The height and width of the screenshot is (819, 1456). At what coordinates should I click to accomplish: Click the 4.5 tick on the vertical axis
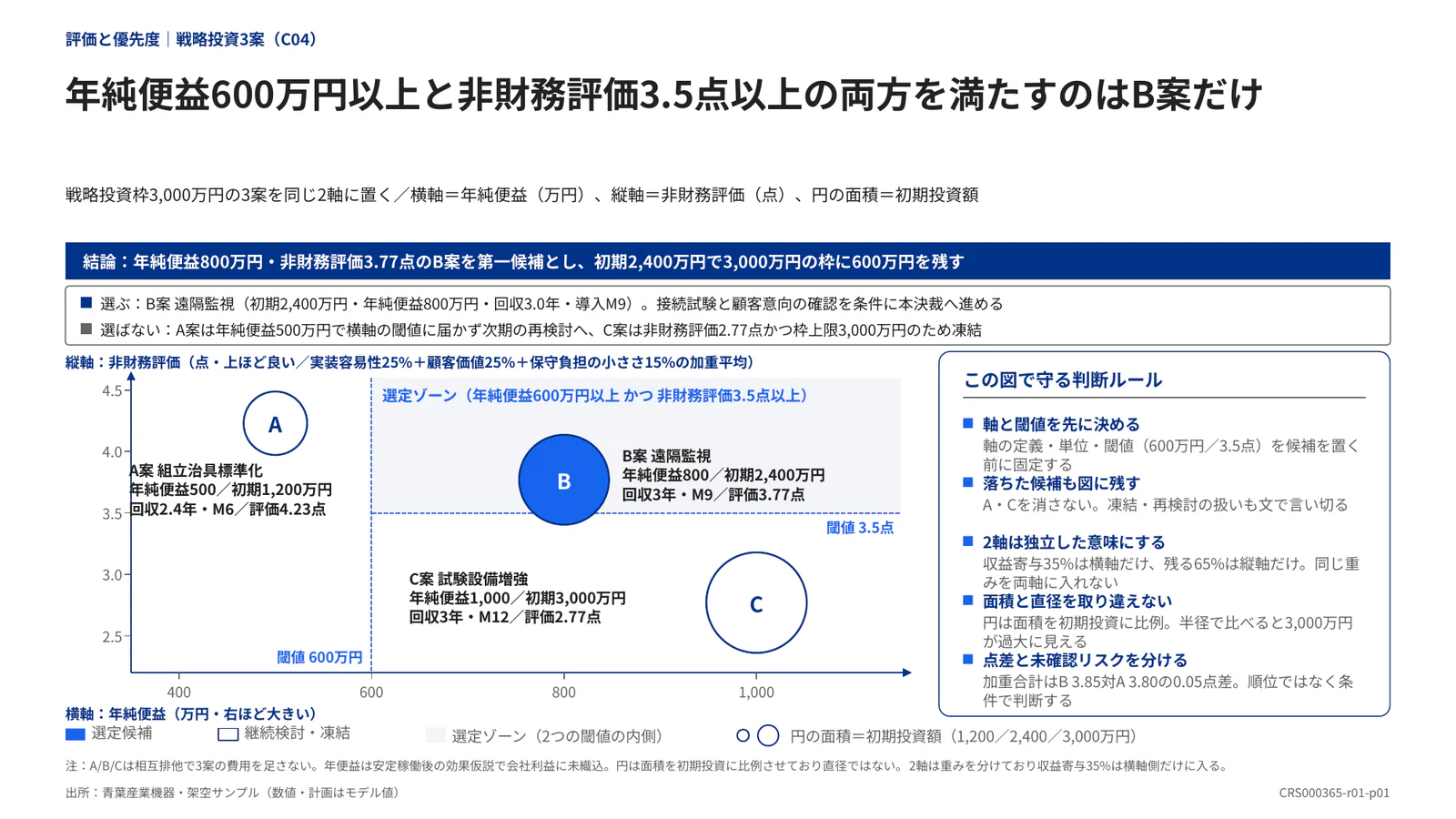tap(112, 391)
